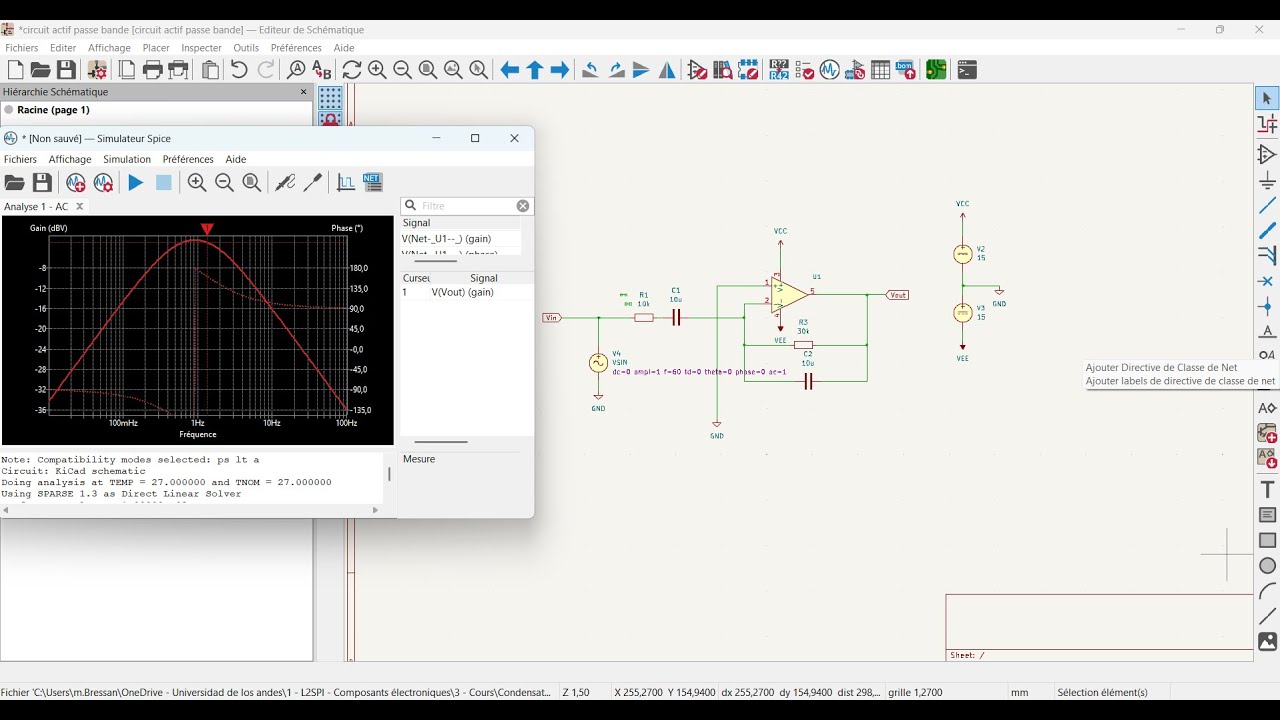Toggle the tune component tool in the simulator
Image resolution: width=1280 pixels, height=720 pixels.
(313, 183)
